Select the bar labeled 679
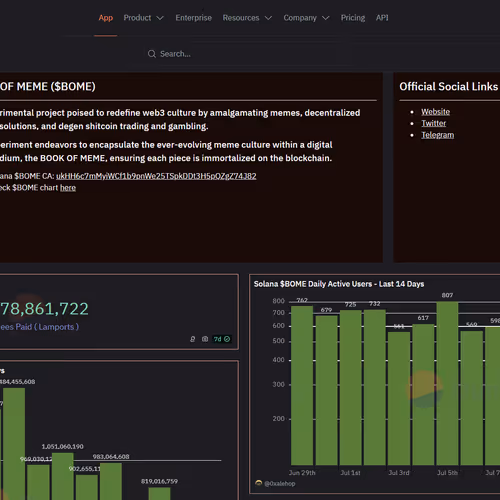The image size is (500, 500). click(326, 390)
